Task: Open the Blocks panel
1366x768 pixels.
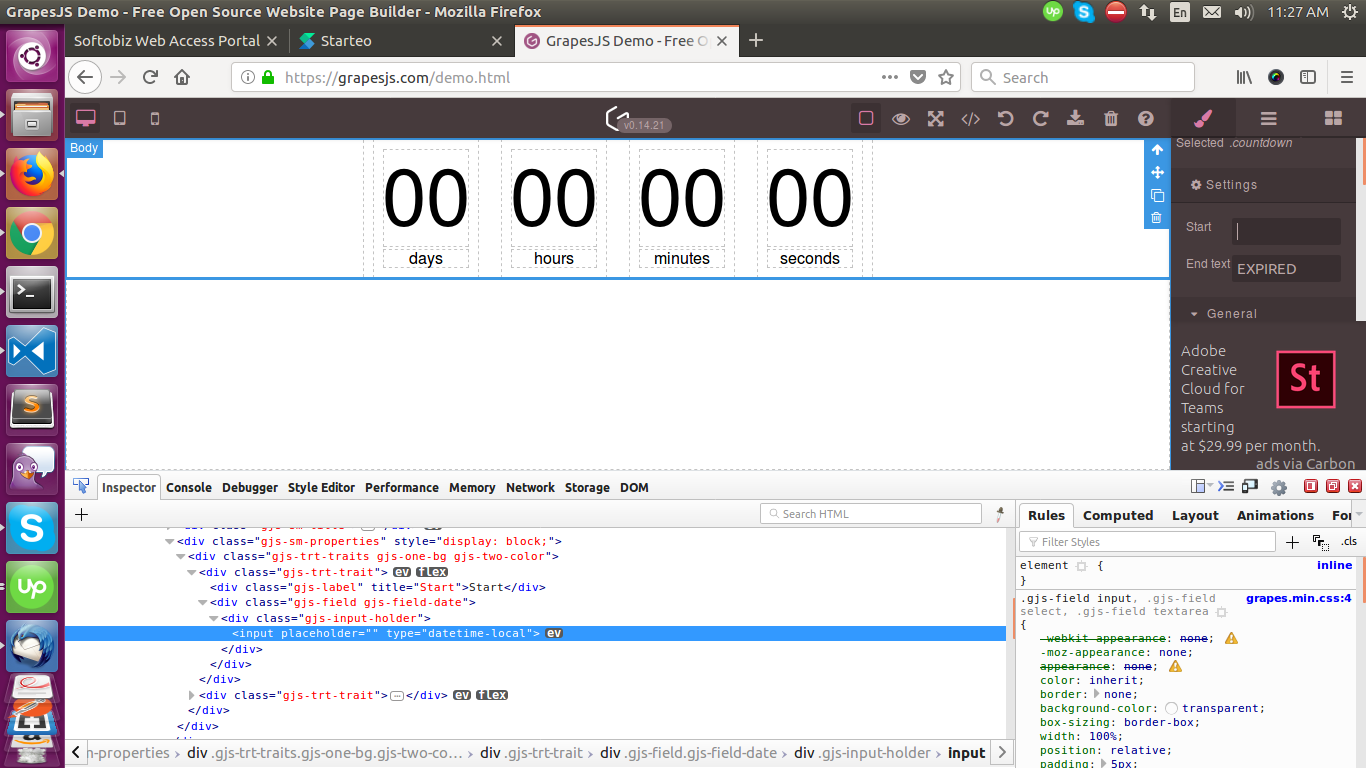Action: [x=1333, y=118]
